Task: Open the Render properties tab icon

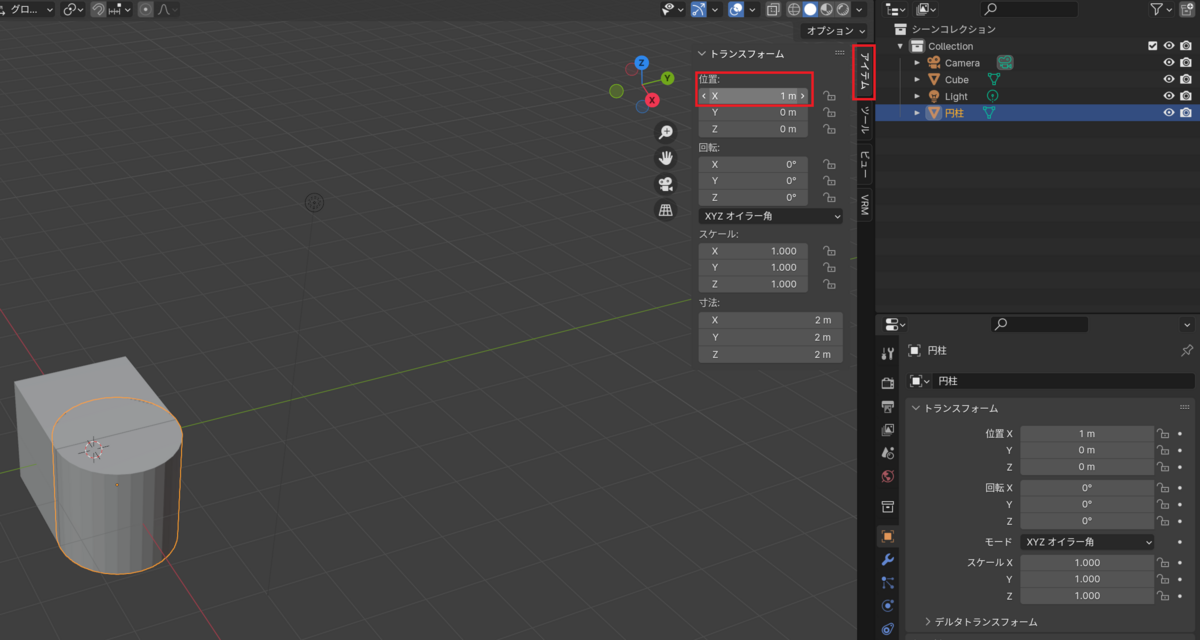Action: [887, 383]
